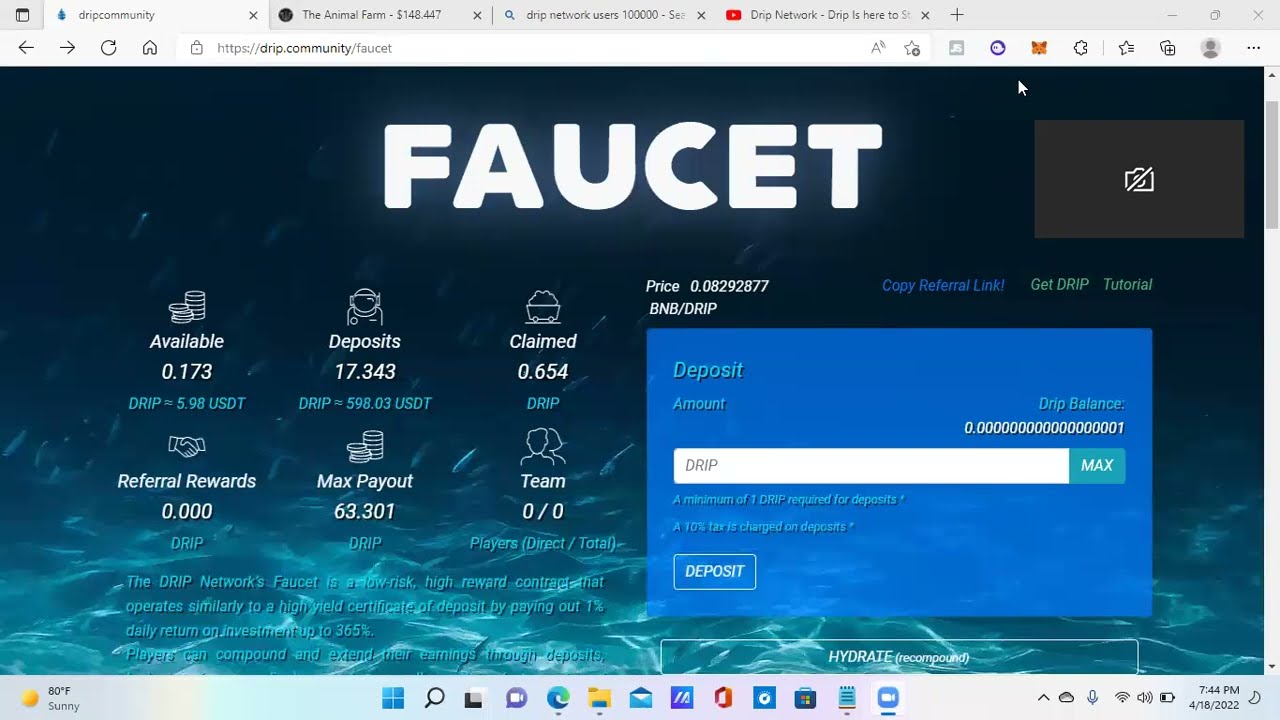This screenshot has width=1280, height=720.
Task: Click the browser address bar URL
Action: click(x=304, y=48)
